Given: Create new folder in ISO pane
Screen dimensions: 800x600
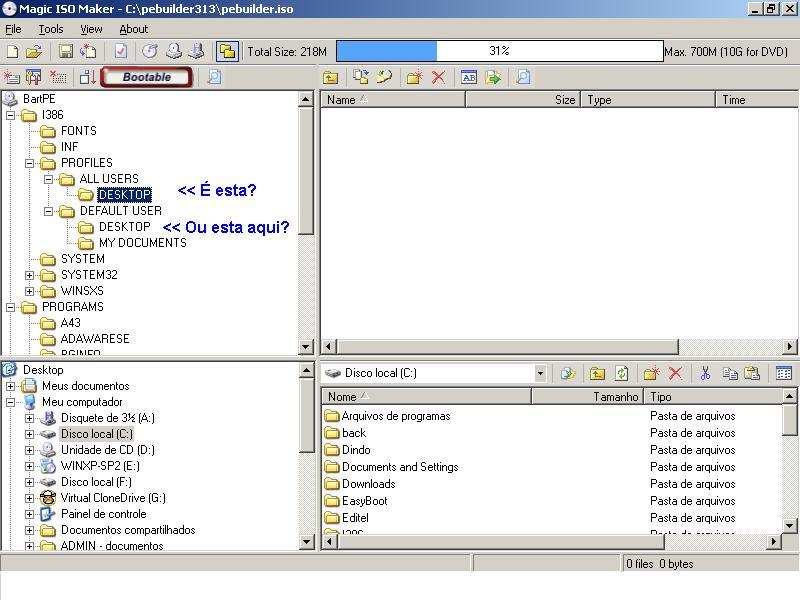Looking at the screenshot, I should [414, 77].
